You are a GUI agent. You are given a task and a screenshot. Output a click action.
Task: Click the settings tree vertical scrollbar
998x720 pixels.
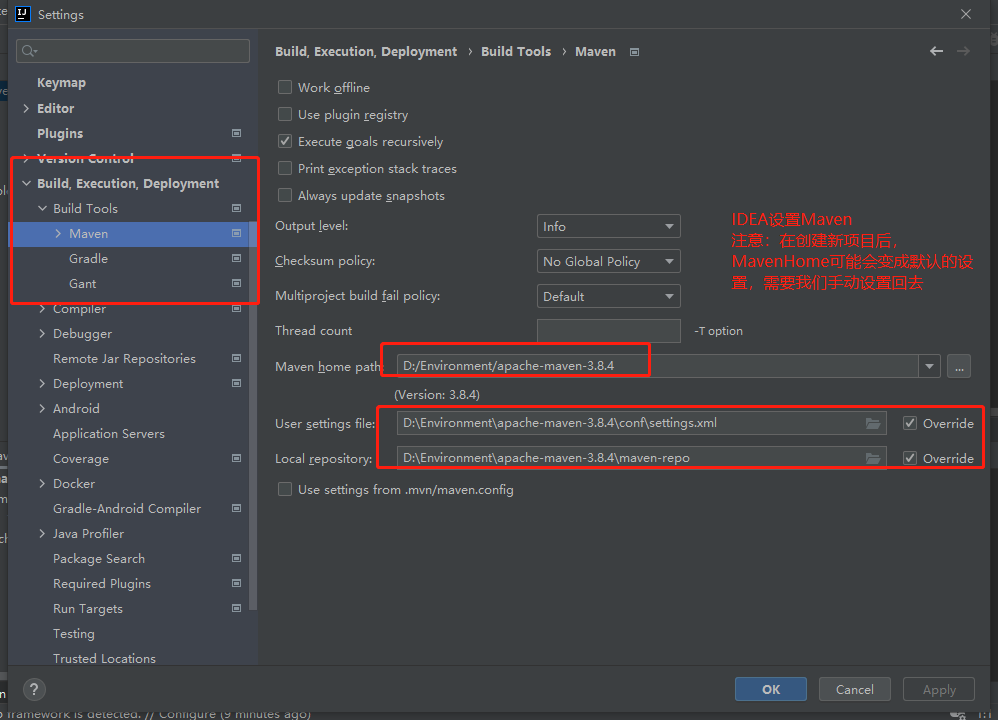(x=253, y=414)
